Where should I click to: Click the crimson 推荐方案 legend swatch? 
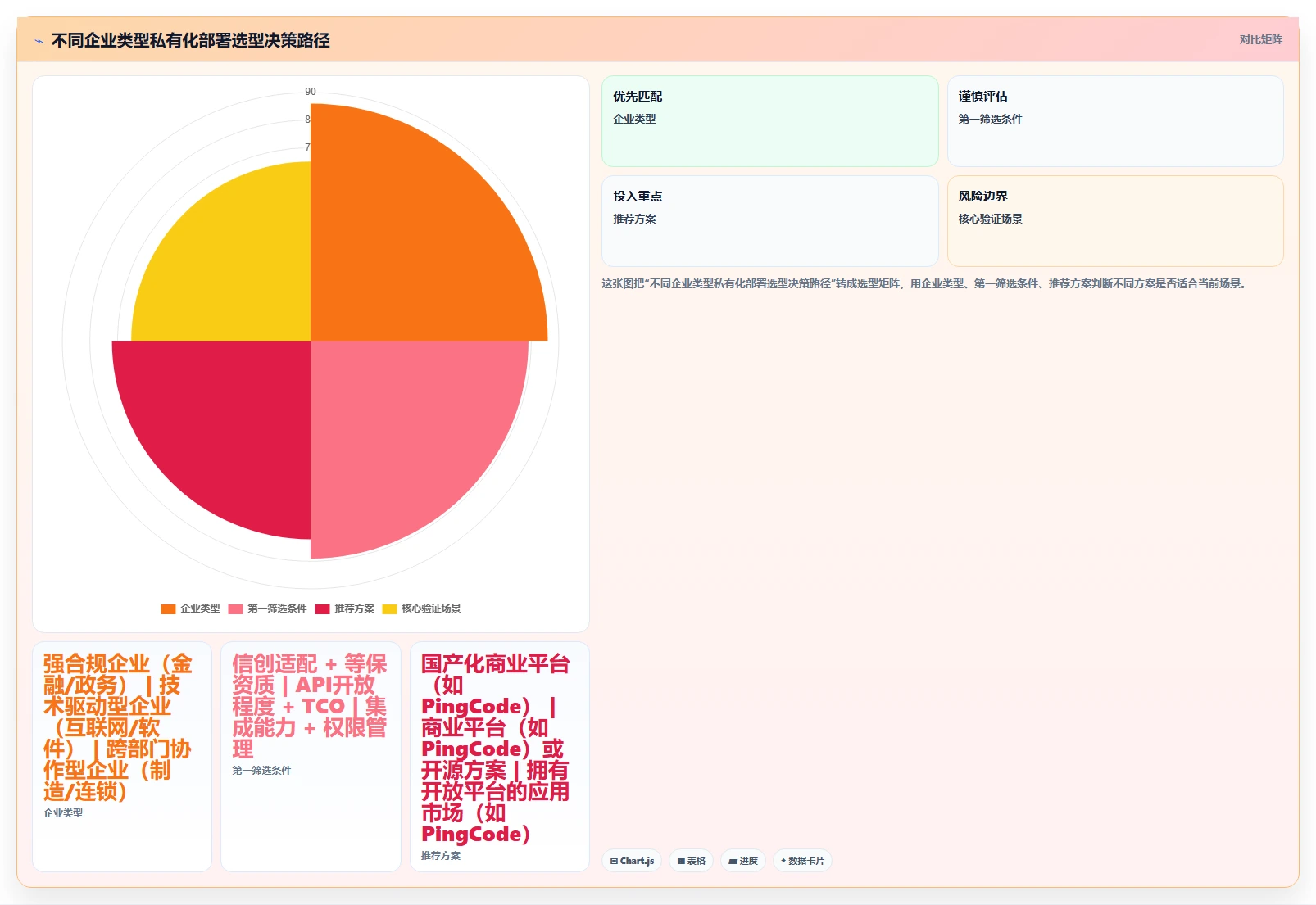[322, 609]
